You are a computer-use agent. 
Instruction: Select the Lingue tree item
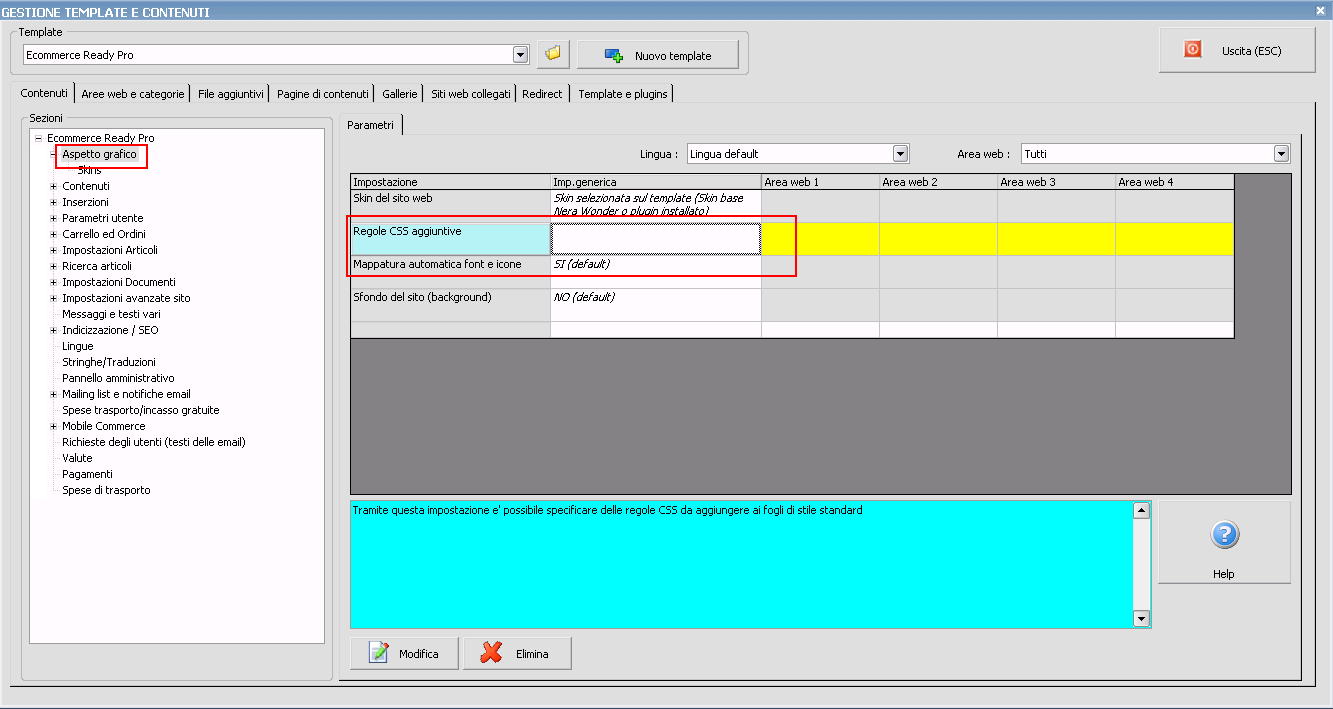(x=78, y=346)
